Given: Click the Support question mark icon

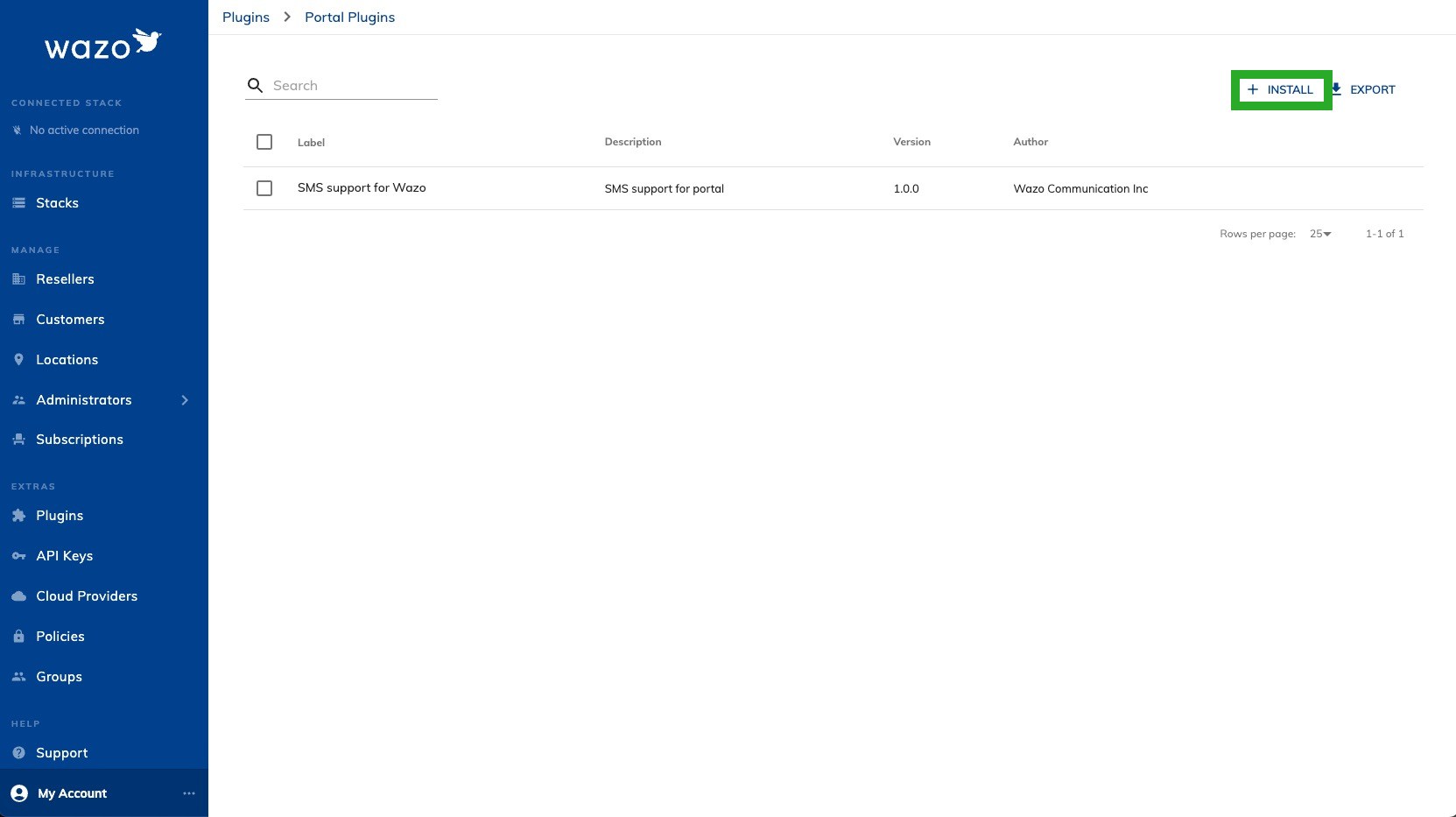Looking at the screenshot, I should click(x=18, y=753).
